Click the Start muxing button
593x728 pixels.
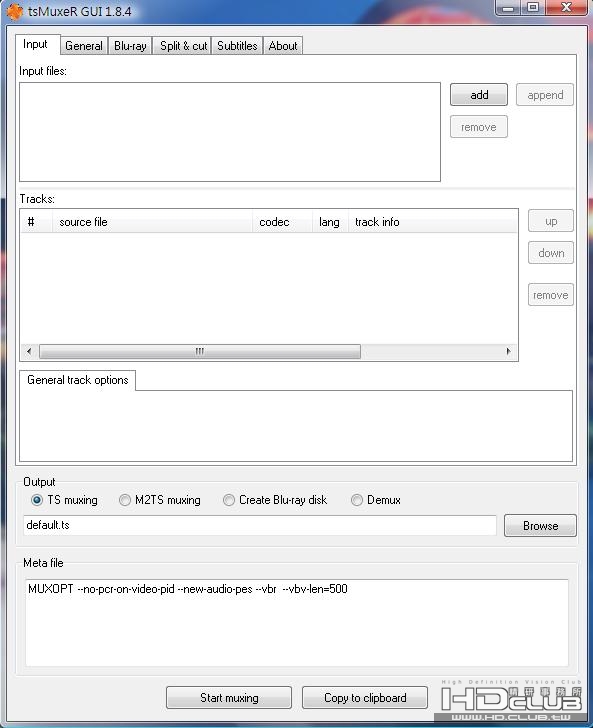point(229,697)
